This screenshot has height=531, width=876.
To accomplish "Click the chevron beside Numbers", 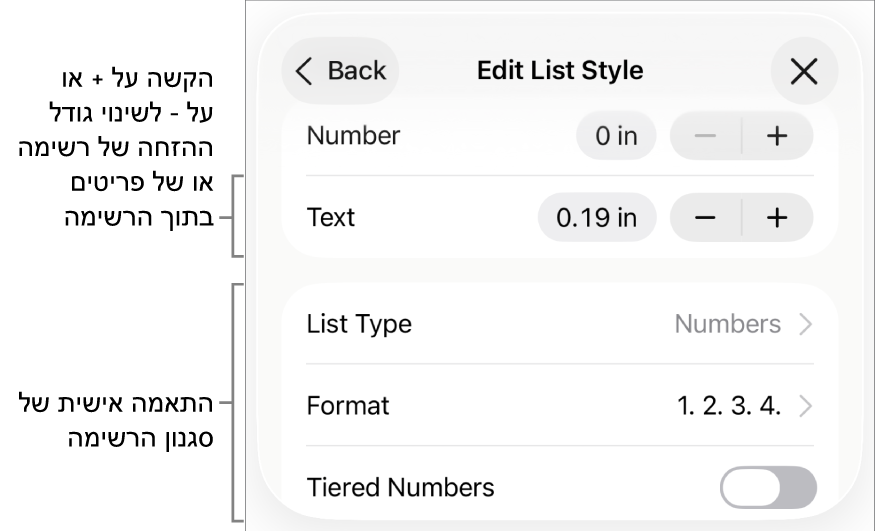I will 805,324.
